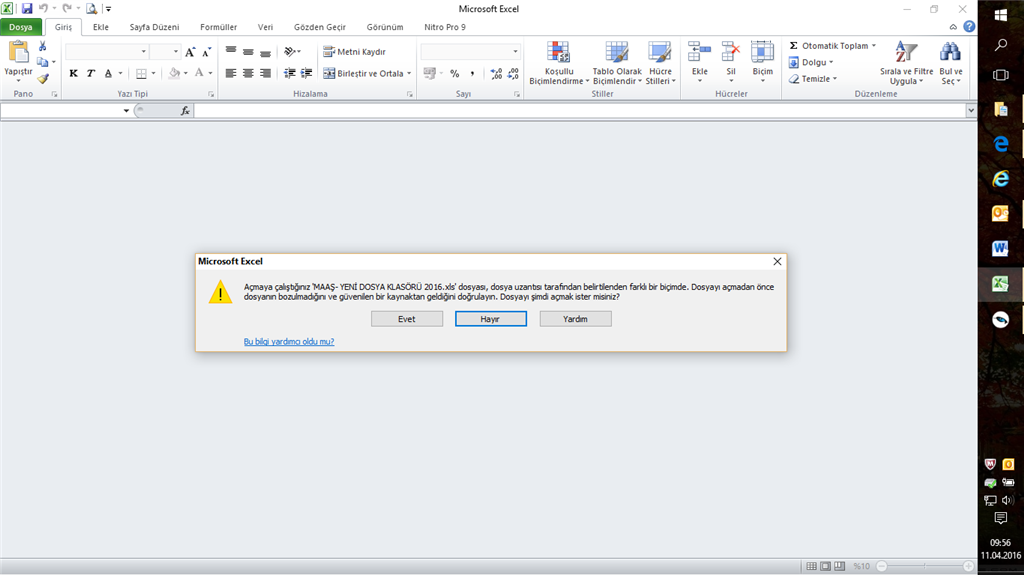
Task: Click the increase indent icon
Action: click(x=306, y=73)
